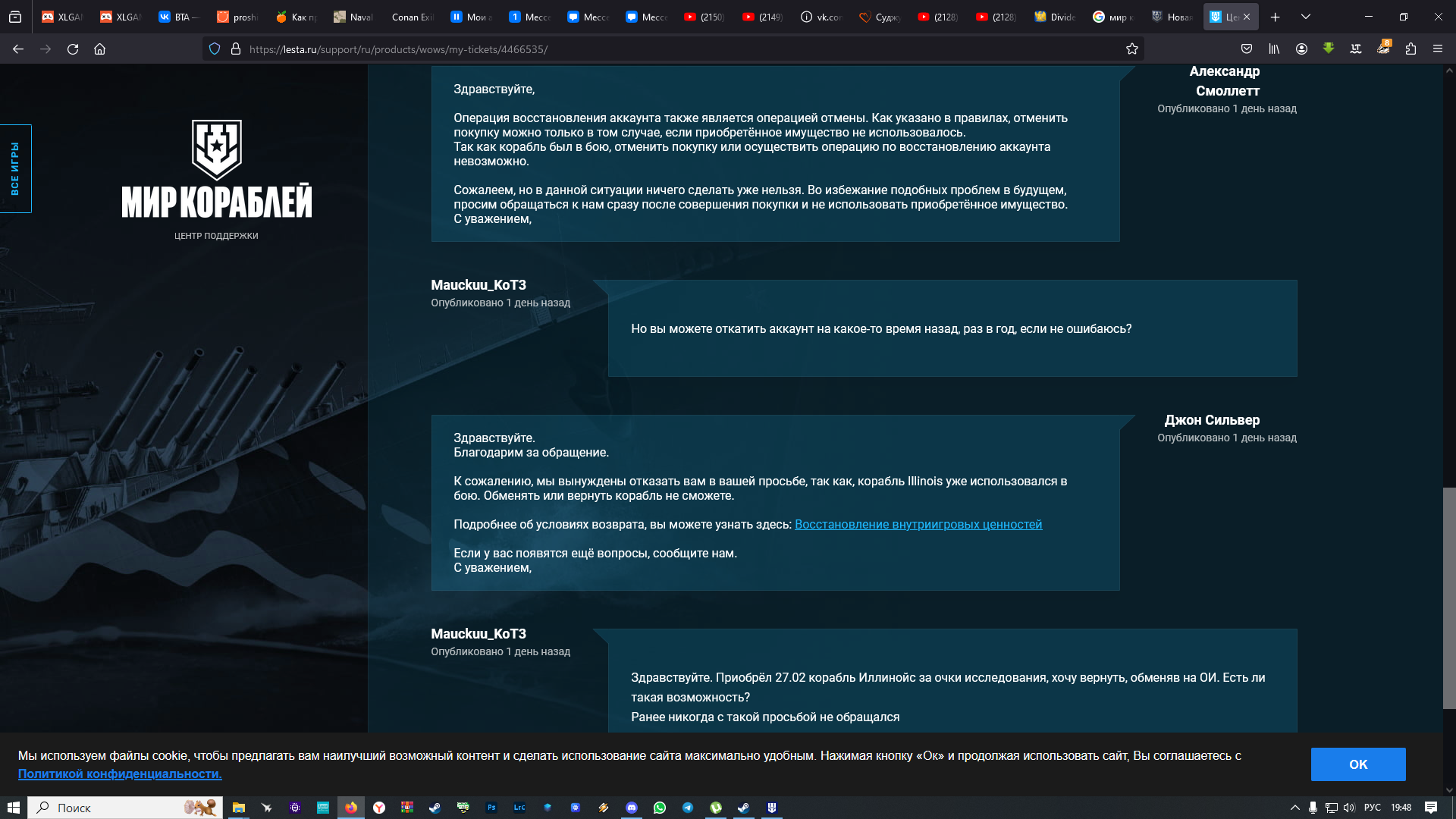1456x819 pixels.
Task: Expand the list of all tabs
Action: tap(1306, 17)
